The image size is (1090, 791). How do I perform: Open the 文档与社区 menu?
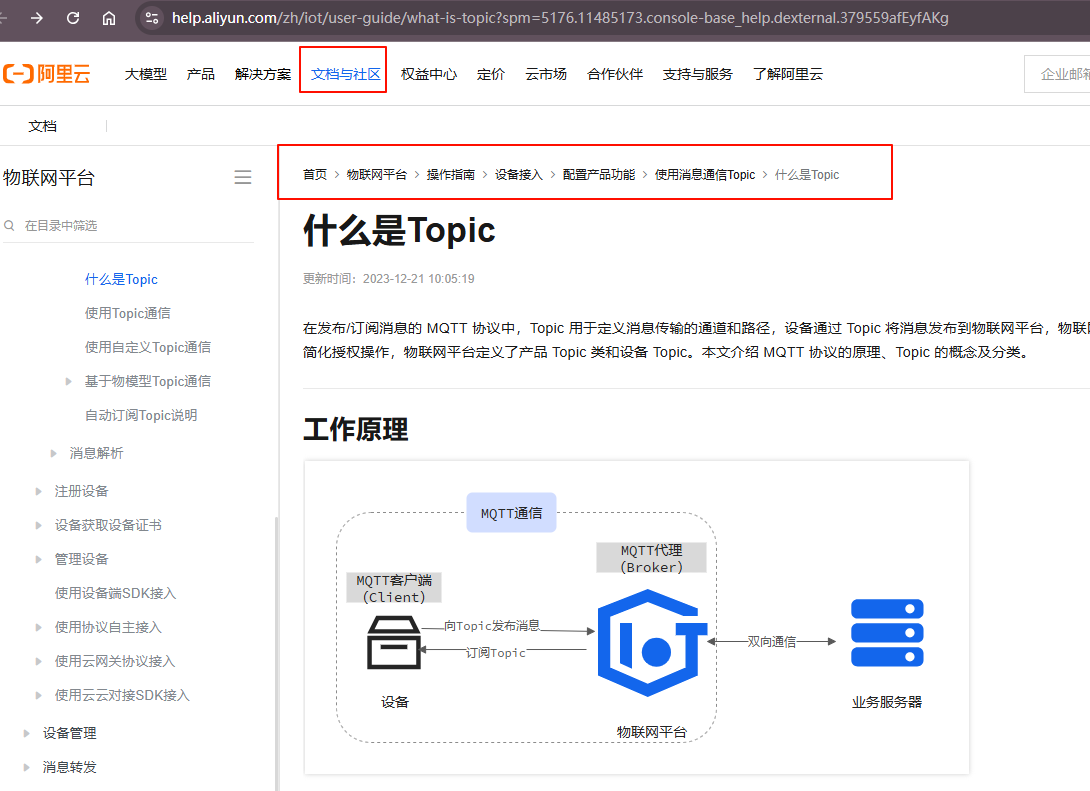345,74
